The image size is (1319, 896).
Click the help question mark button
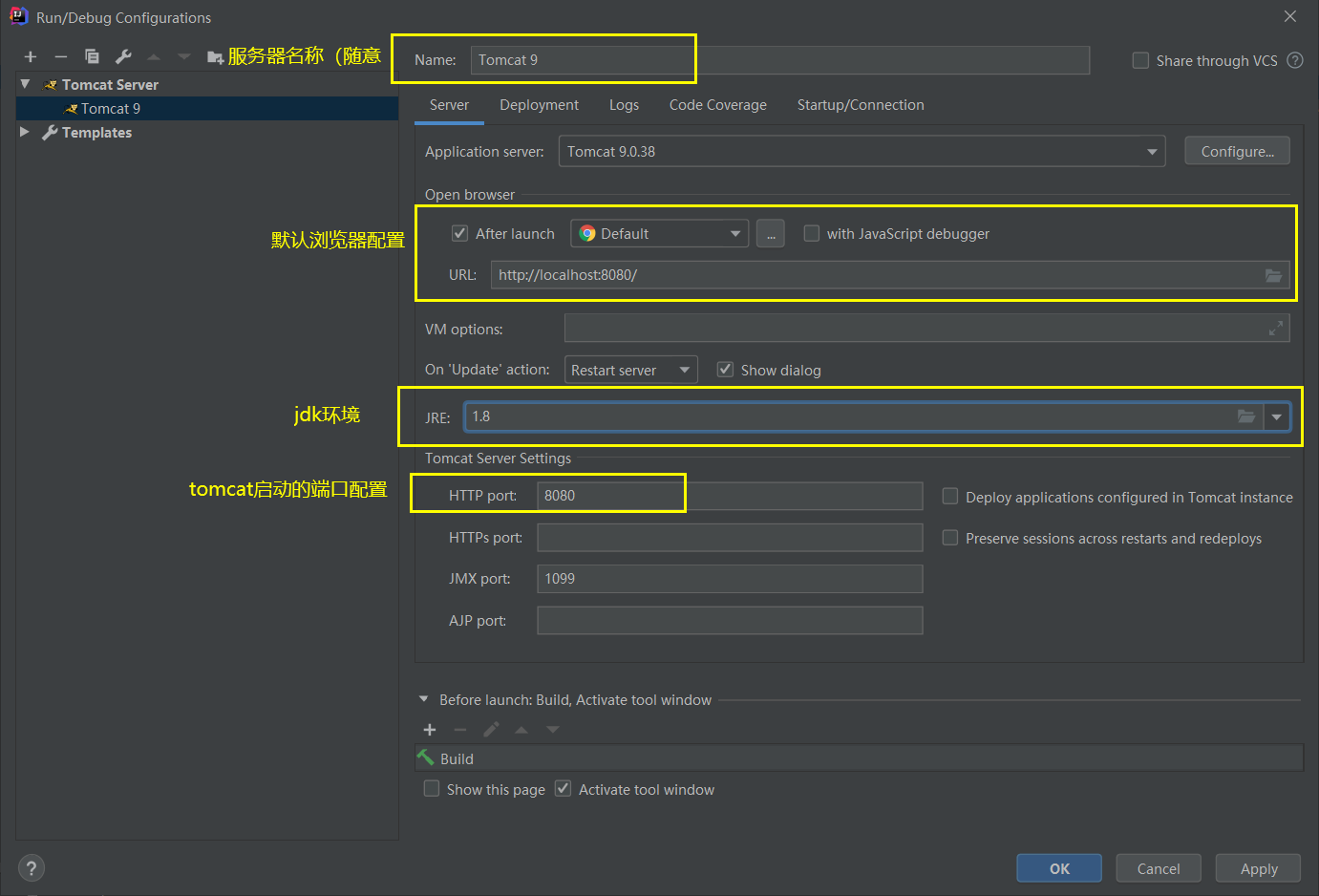pyautogui.click(x=31, y=868)
